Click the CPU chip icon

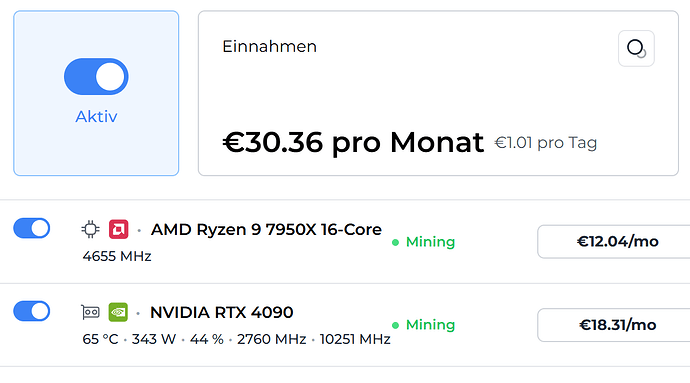(91, 229)
